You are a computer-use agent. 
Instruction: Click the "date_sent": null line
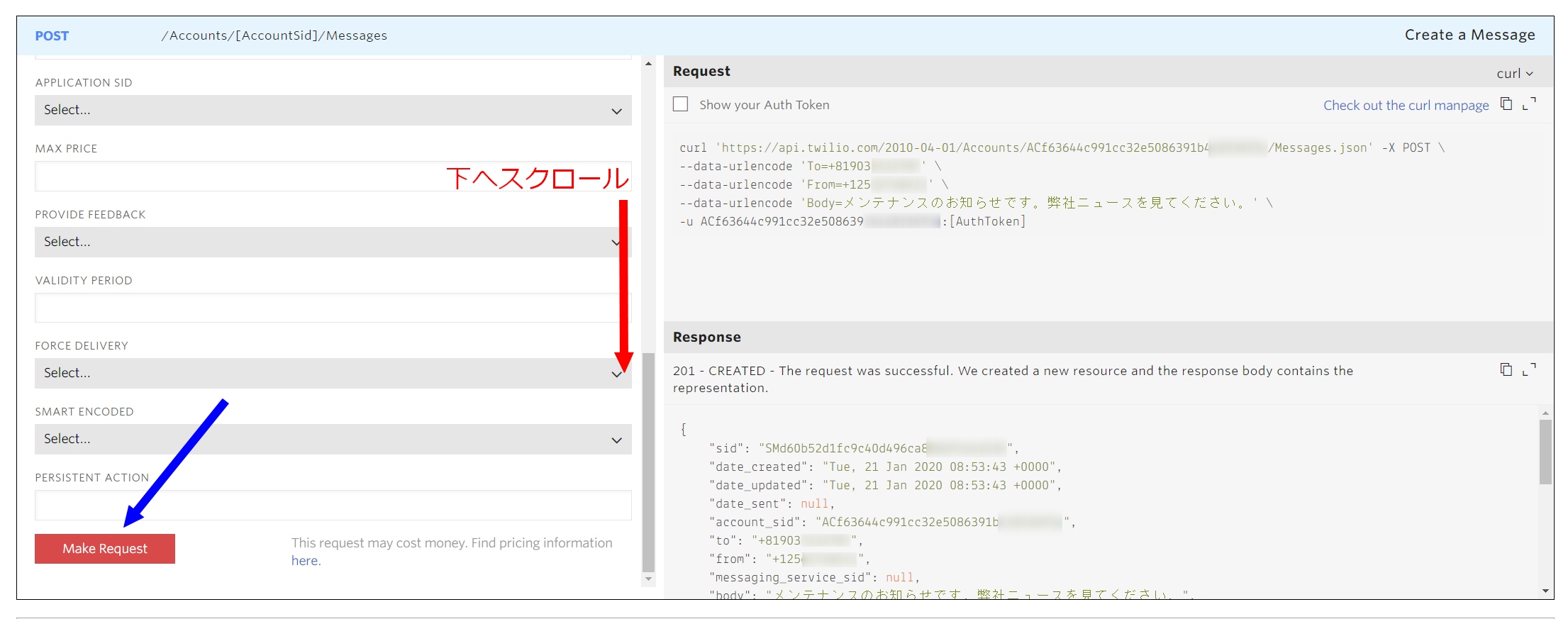(x=771, y=504)
